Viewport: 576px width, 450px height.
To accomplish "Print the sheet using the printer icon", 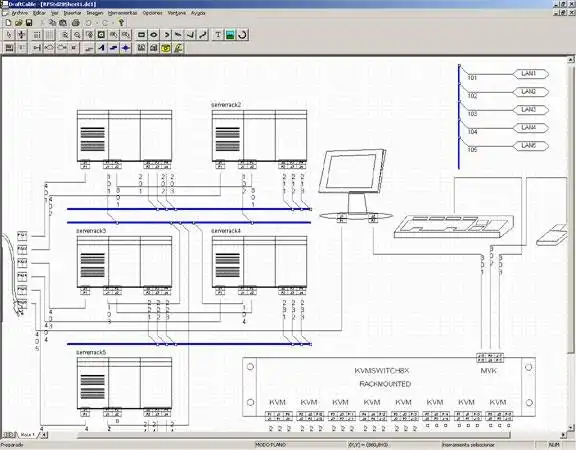I will coord(76,23).
